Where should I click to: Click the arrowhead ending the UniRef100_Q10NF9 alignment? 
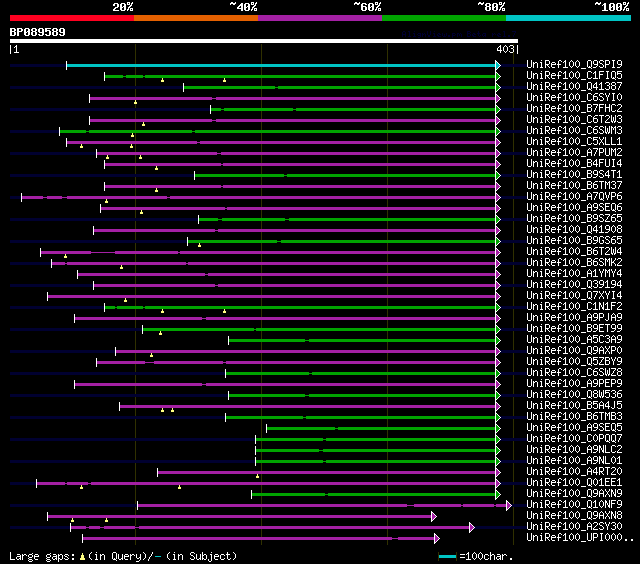pos(509,506)
